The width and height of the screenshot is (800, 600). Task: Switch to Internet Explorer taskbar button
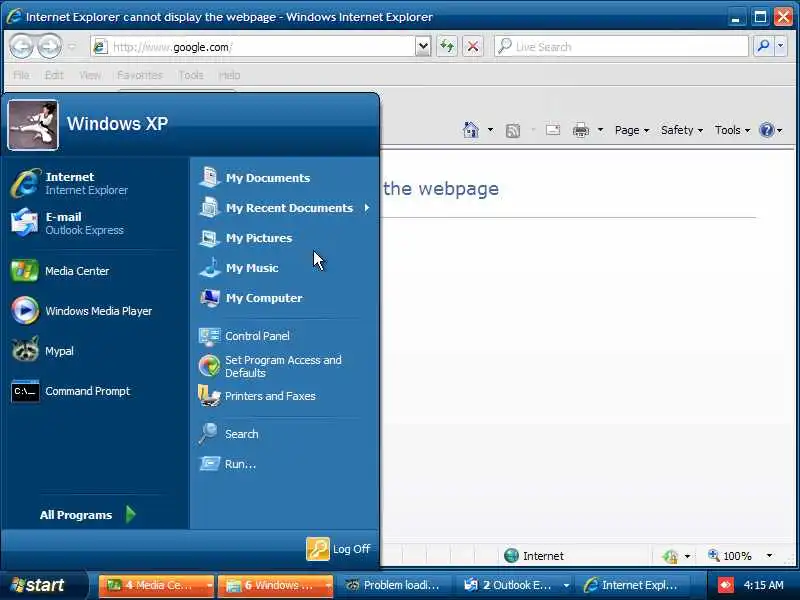633,585
